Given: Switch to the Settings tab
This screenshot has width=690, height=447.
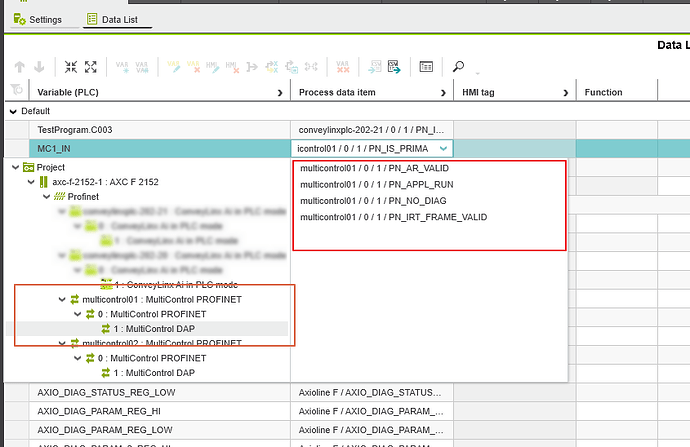Looking at the screenshot, I should click(x=38, y=19).
